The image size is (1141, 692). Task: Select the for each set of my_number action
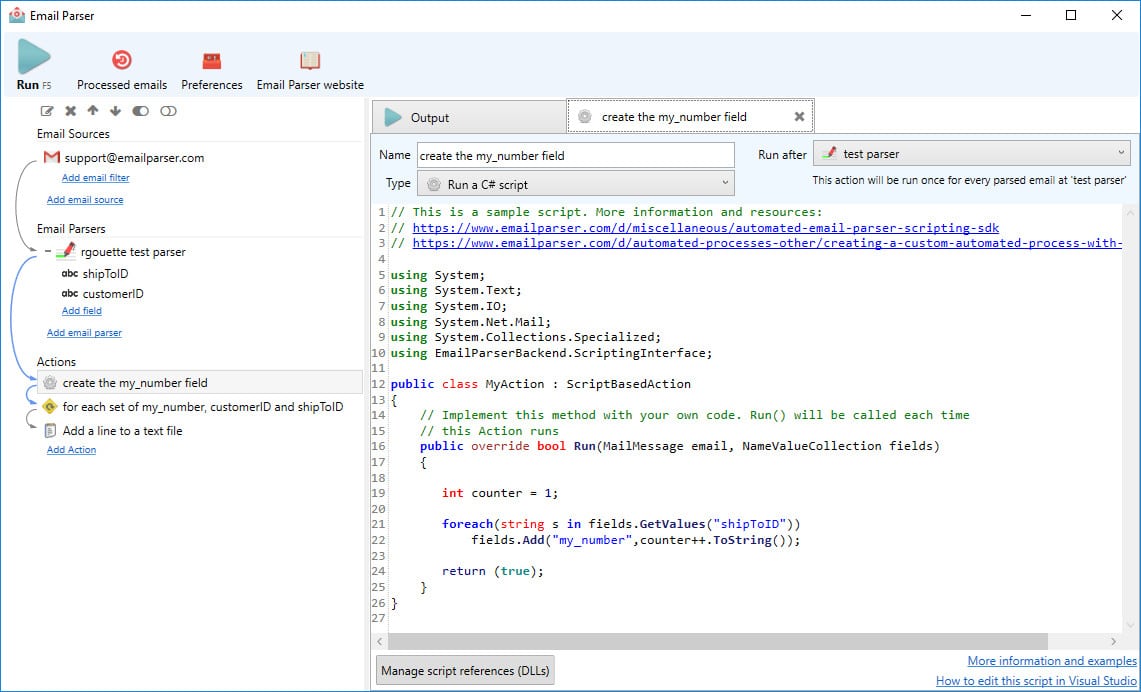[203, 407]
